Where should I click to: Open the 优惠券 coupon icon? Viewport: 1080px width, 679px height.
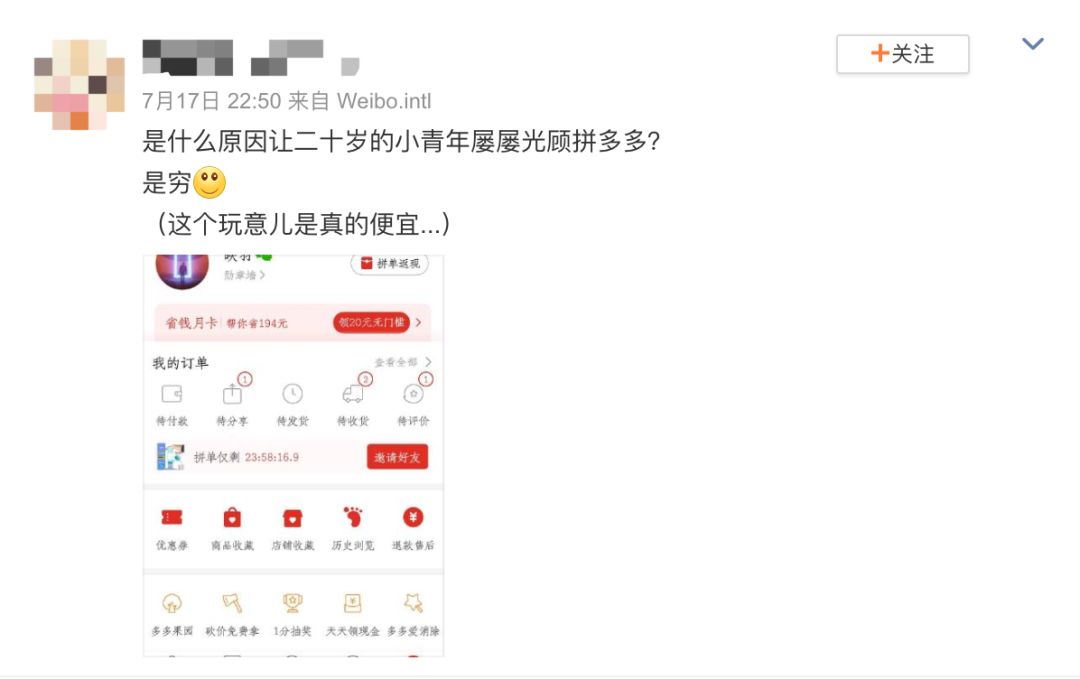point(172,517)
